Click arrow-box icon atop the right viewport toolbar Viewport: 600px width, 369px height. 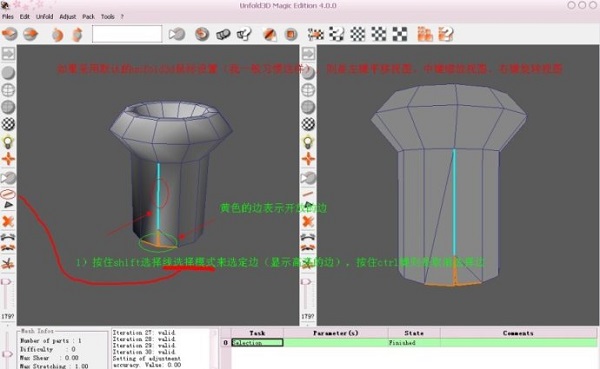pos(308,54)
